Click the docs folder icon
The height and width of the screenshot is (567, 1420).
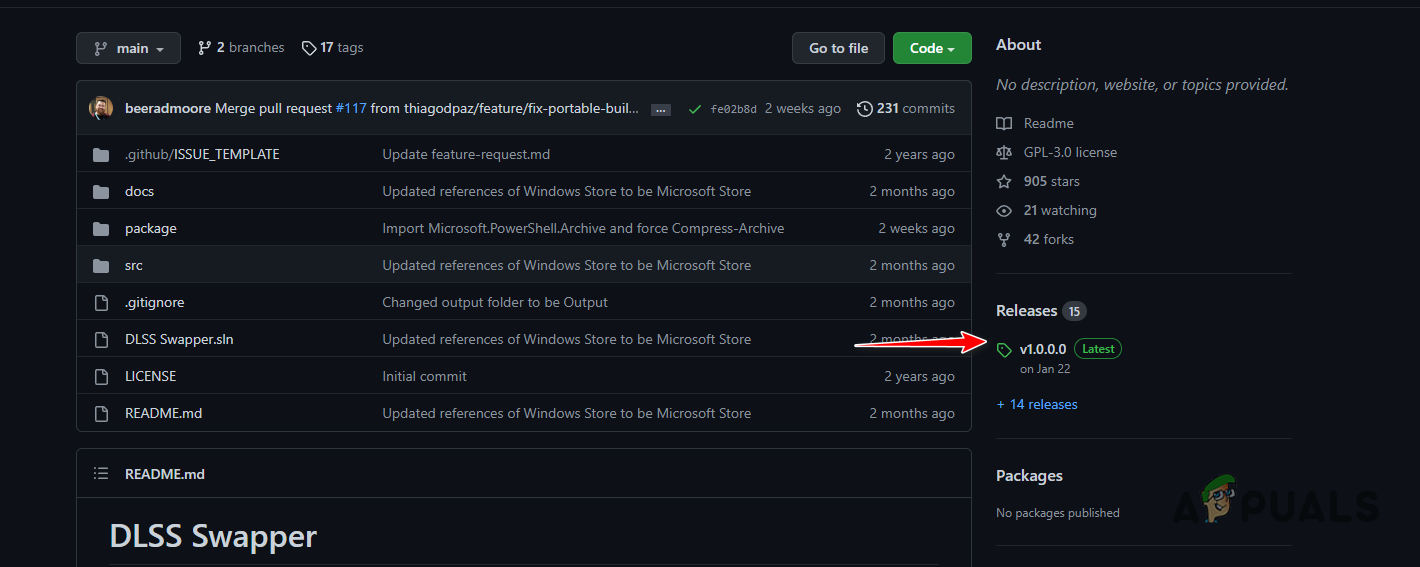coord(100,192)
